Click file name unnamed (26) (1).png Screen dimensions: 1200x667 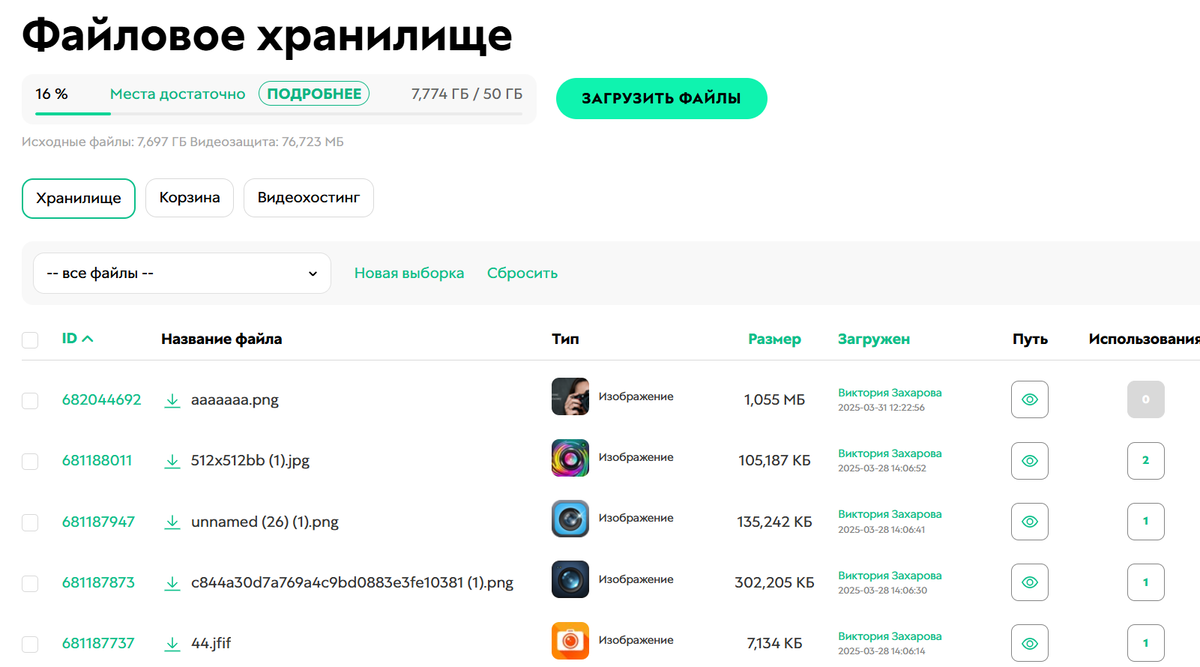[x=264, y=522]
